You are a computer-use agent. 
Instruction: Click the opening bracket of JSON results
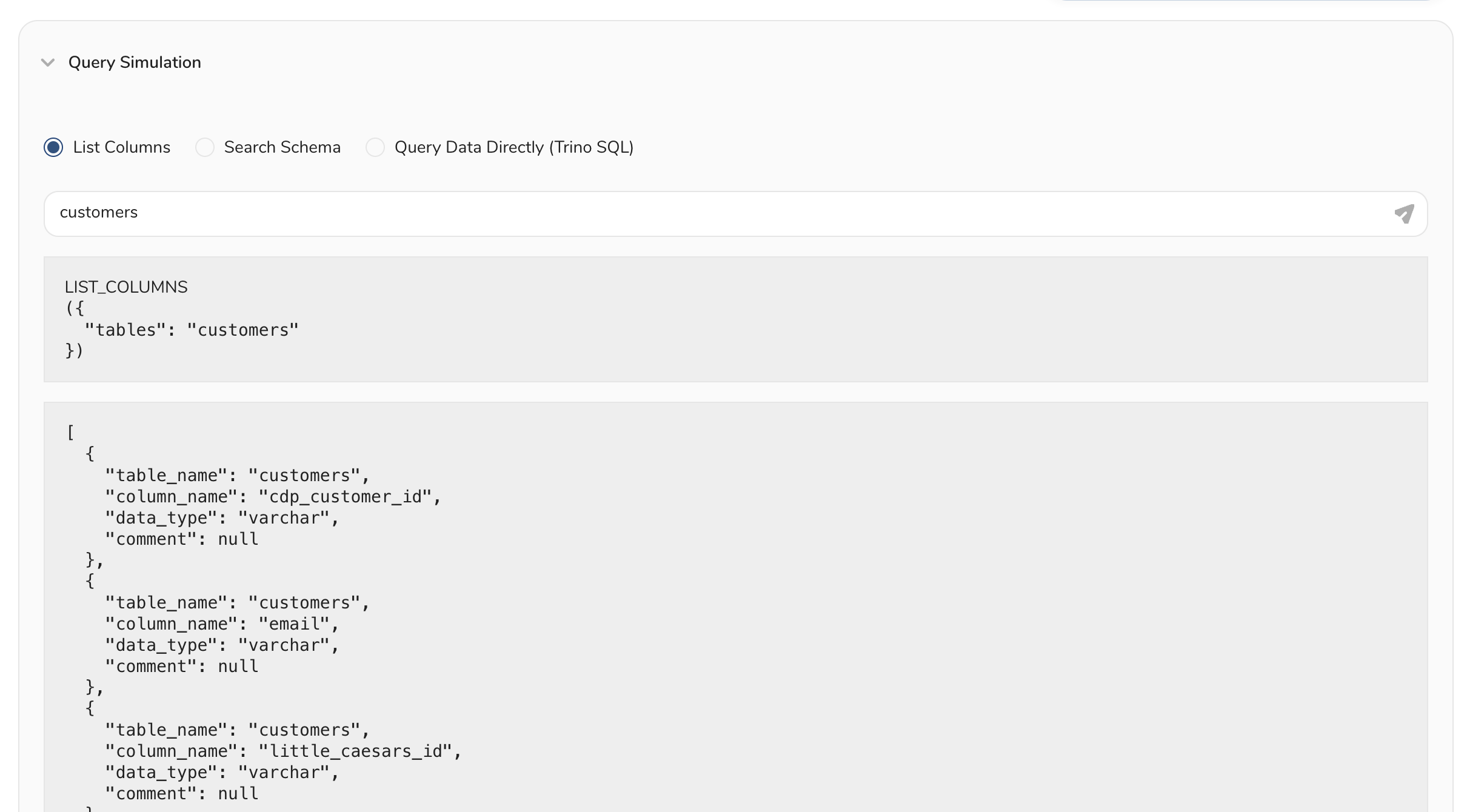[x=70, y=433]
